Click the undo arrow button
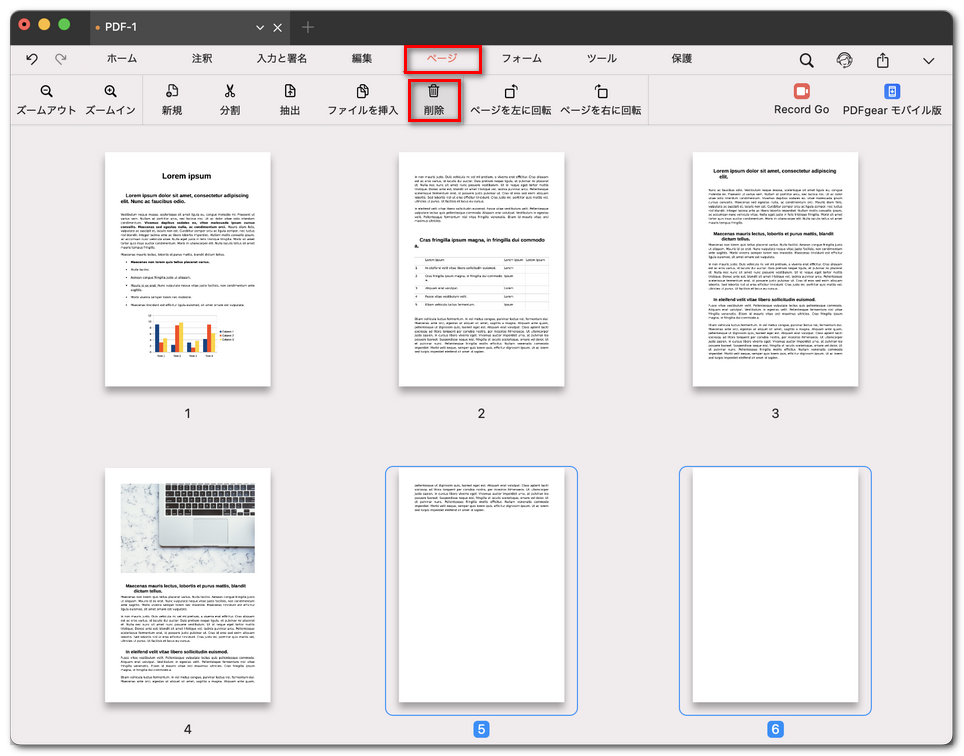The image size is (964, 756). tap(32, 60)
